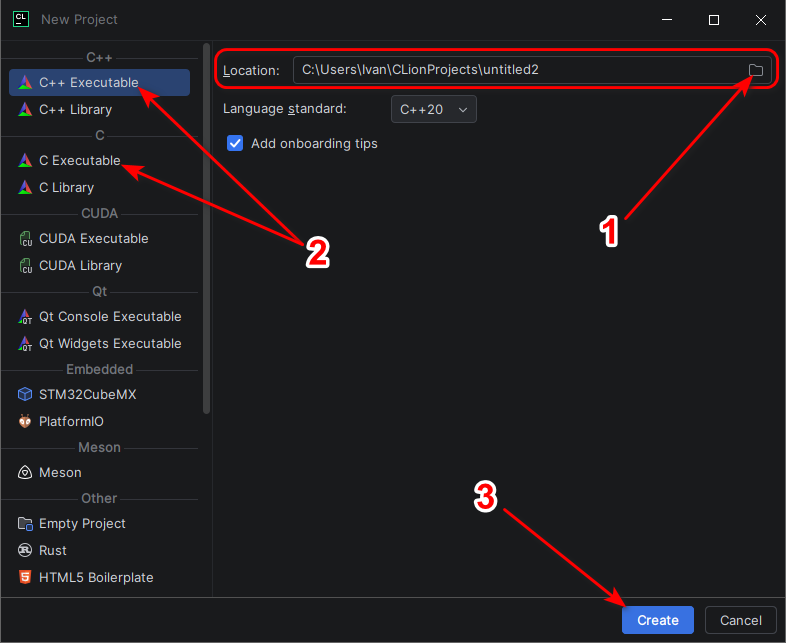Click the CUDA Library icon
The image size is (786, 643).
click(25, 266)
